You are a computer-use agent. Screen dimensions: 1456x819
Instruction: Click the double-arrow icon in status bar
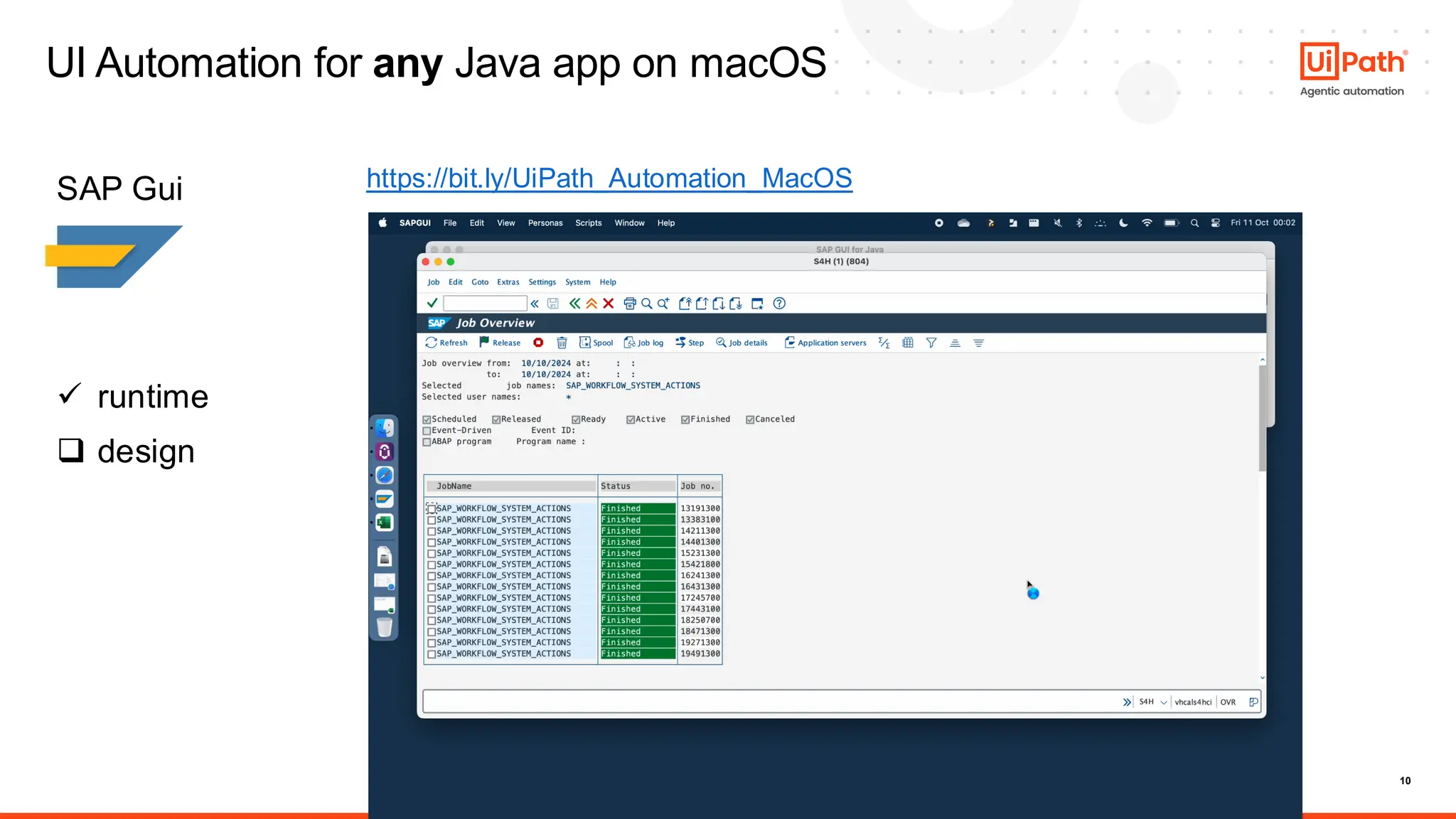tap(1127, 702)
